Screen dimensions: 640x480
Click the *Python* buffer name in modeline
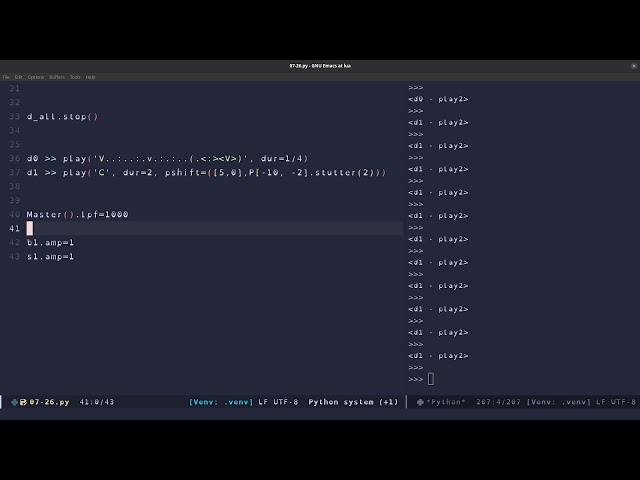point(446,402)
